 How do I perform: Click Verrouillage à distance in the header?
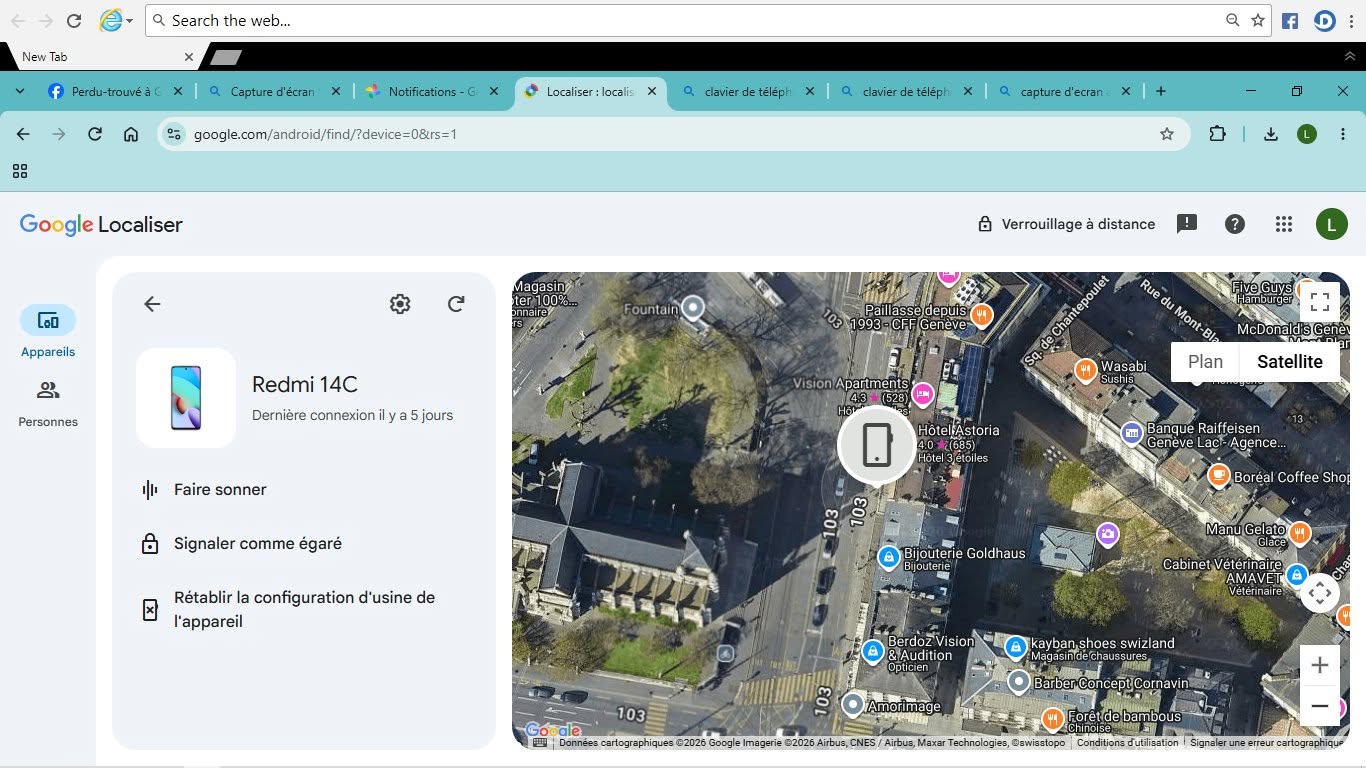click(x=1066, y=224)
